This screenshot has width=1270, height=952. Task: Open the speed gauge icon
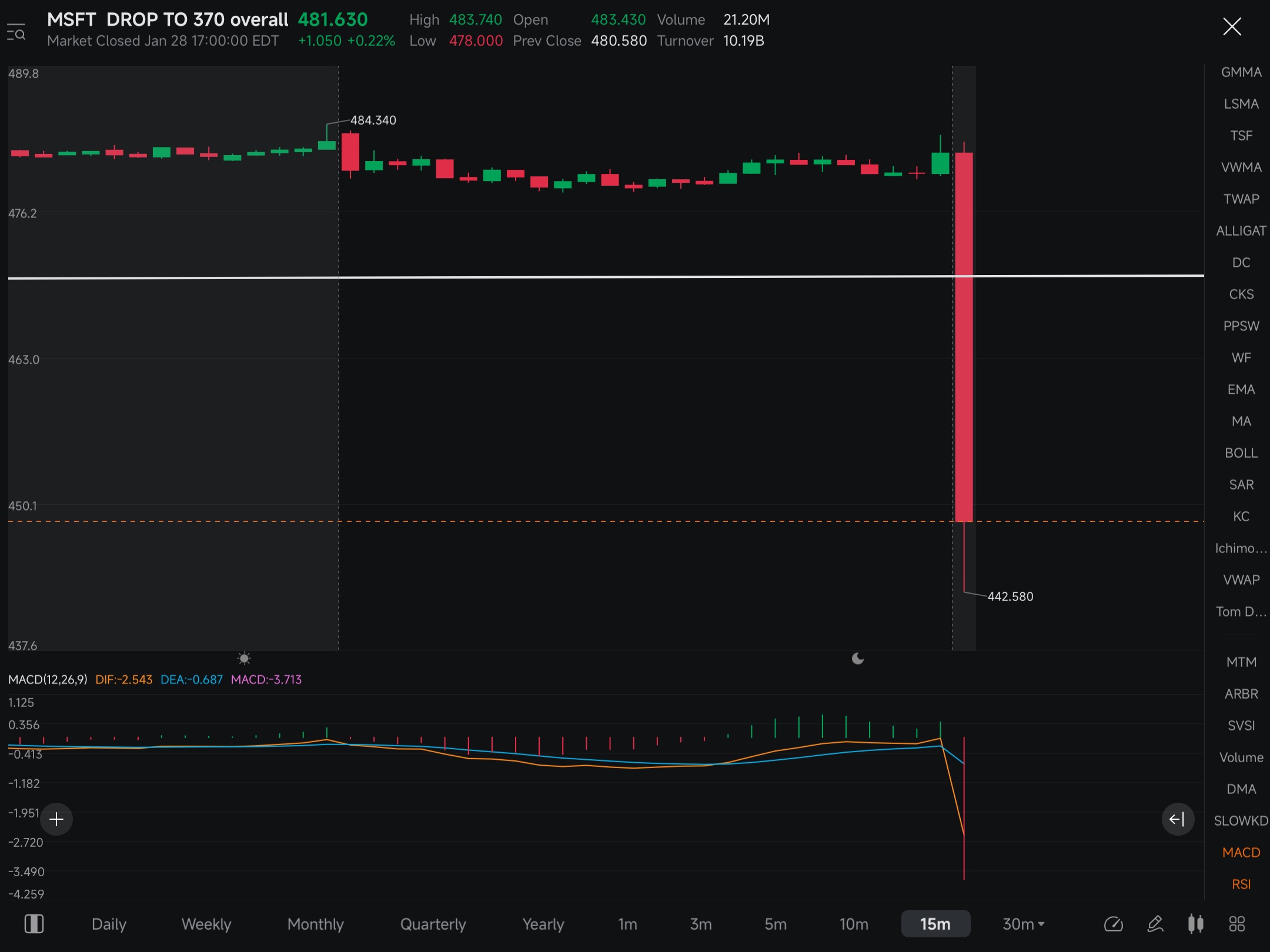coord(1114,924)
